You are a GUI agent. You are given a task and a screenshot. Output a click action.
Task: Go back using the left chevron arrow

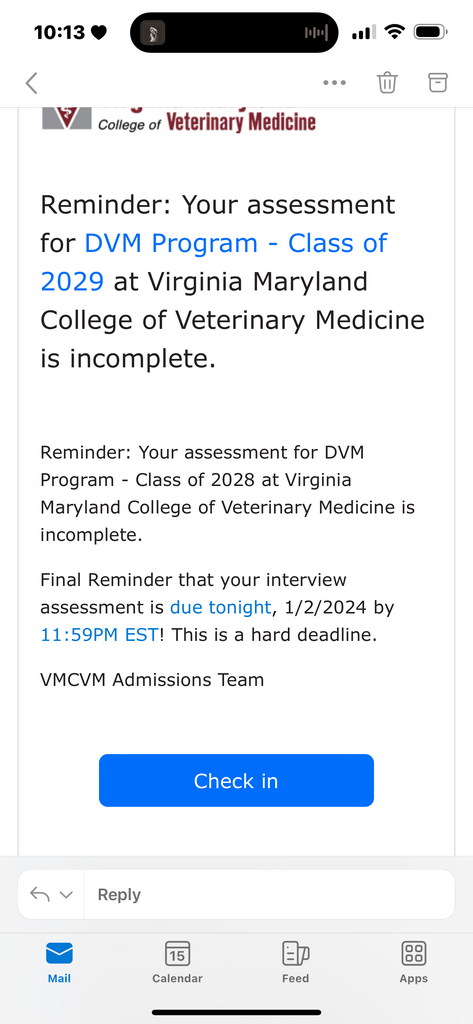pyautogui.click(x=31, y=83)
